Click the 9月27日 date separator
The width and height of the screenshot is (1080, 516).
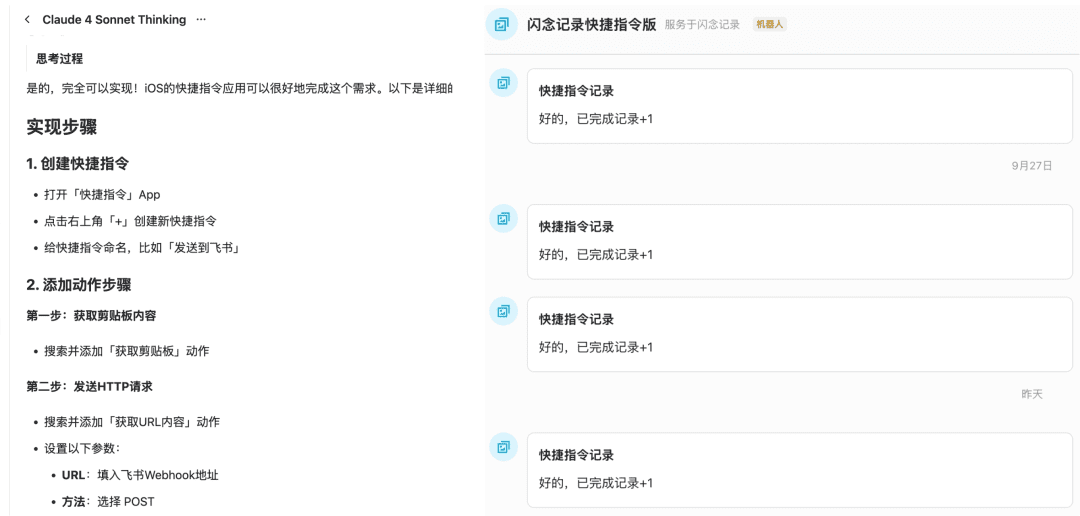point(1031,166)
